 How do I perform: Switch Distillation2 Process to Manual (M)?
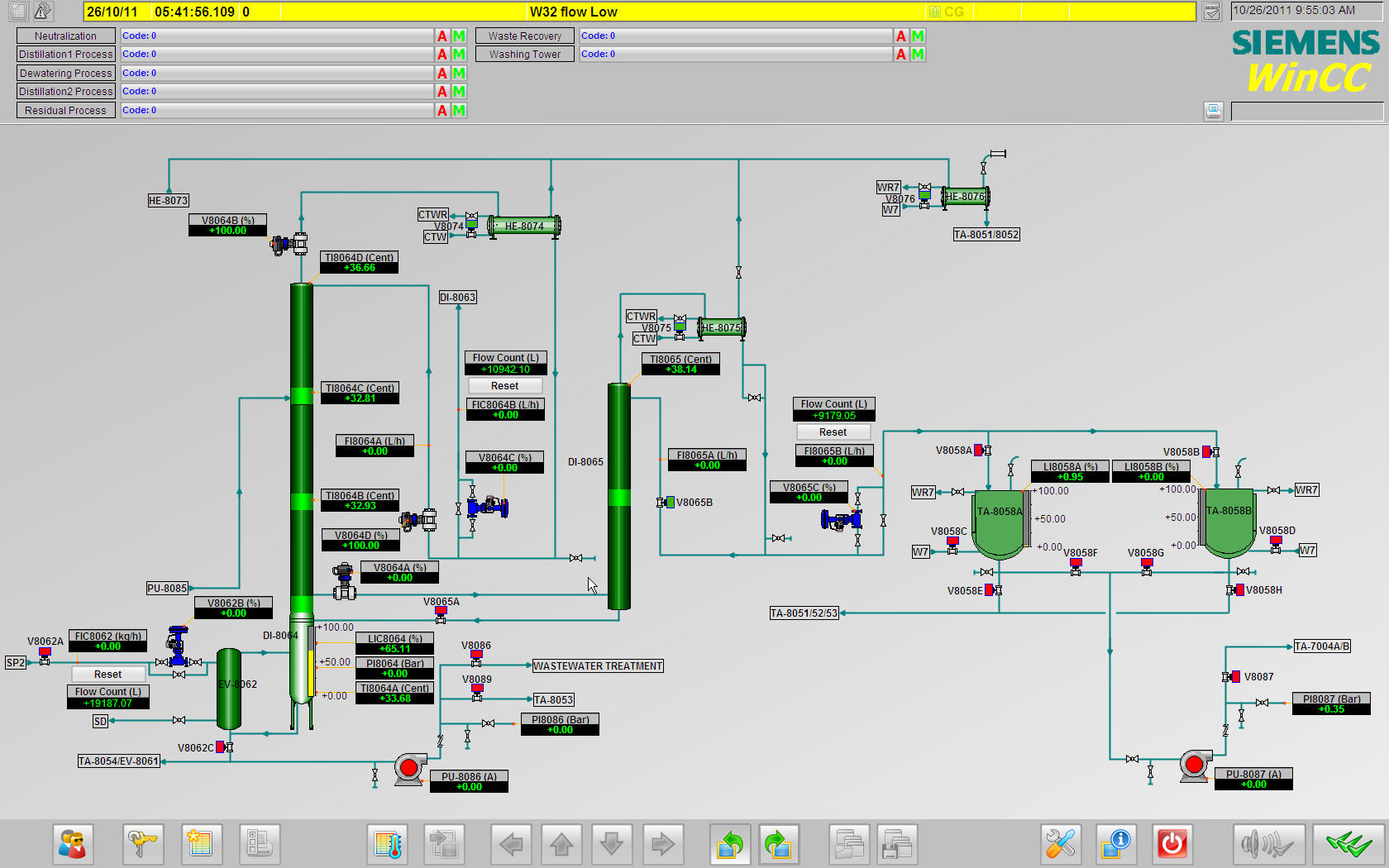pyautogui.click(x=459, y=92)
